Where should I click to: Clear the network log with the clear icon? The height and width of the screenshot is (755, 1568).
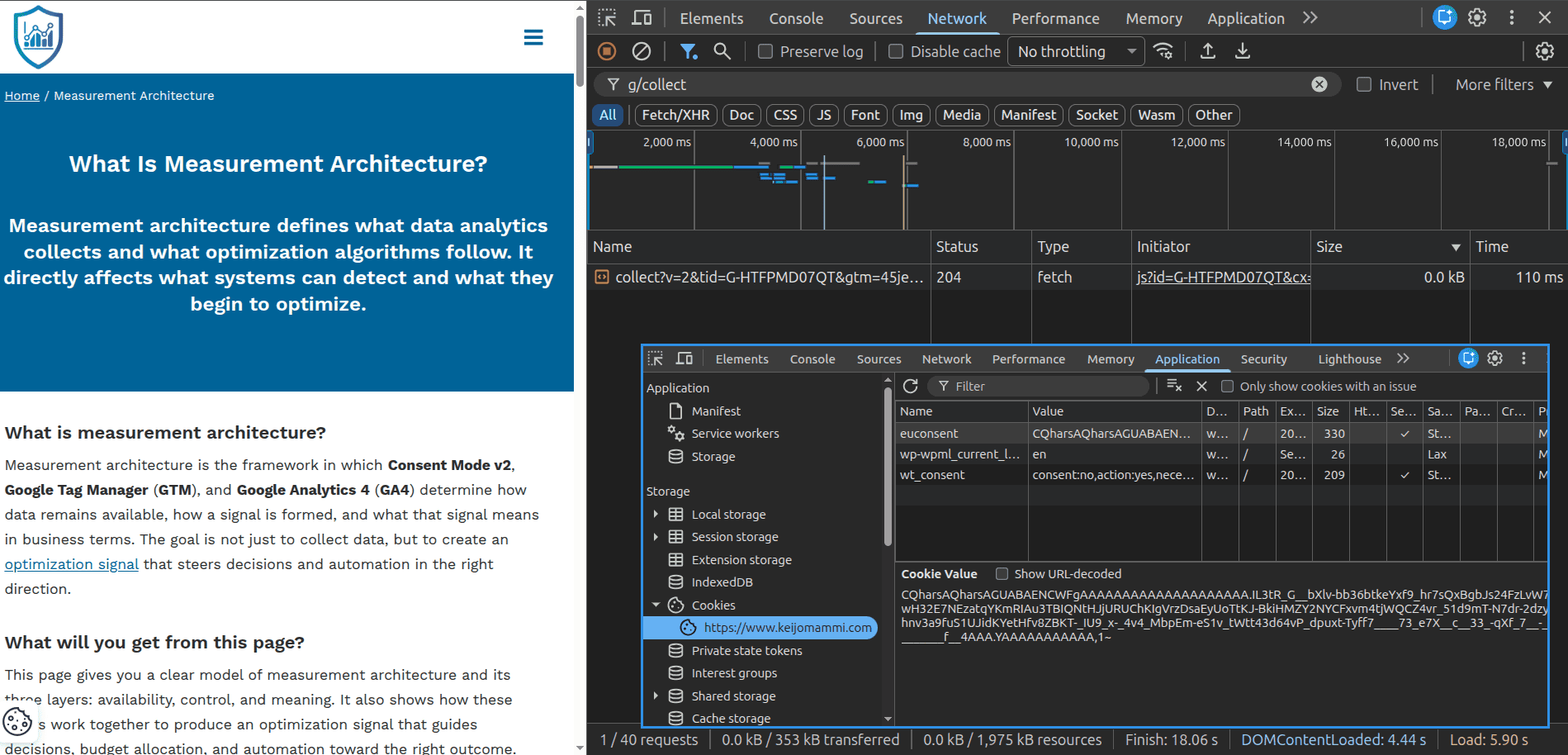pos(642,51)
